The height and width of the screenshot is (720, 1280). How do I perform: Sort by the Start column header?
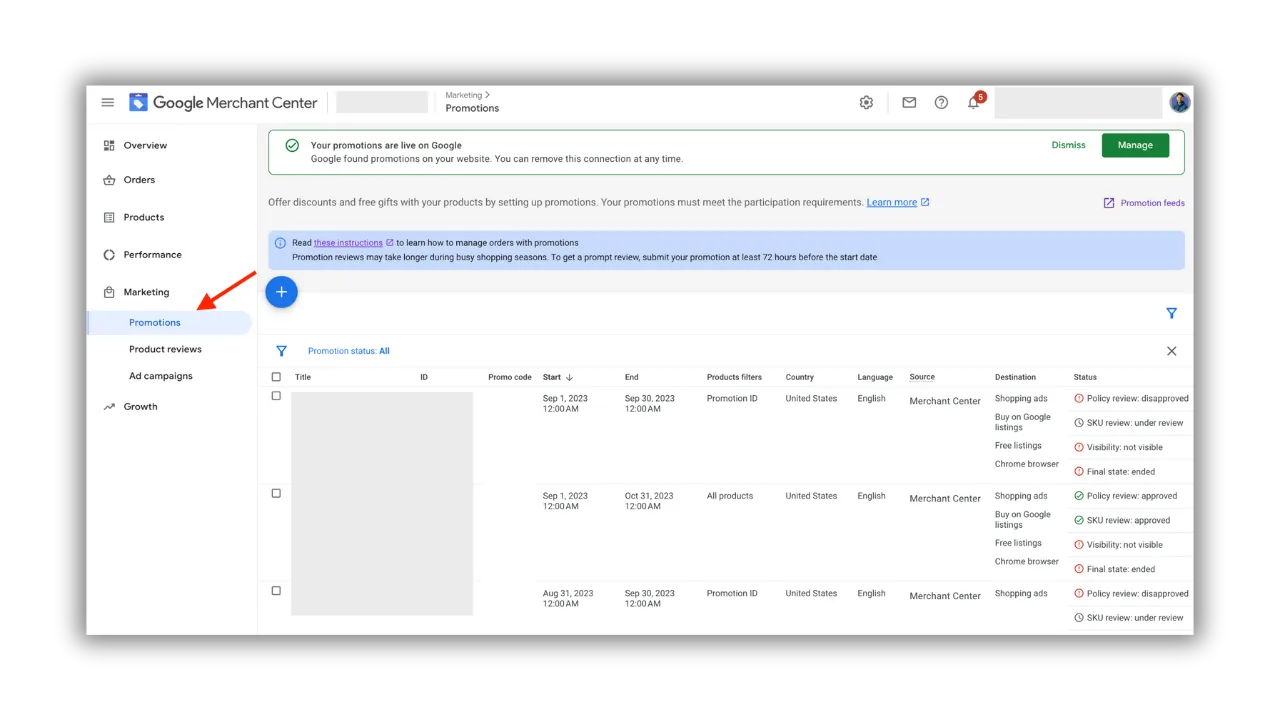(x=552, y=377)
